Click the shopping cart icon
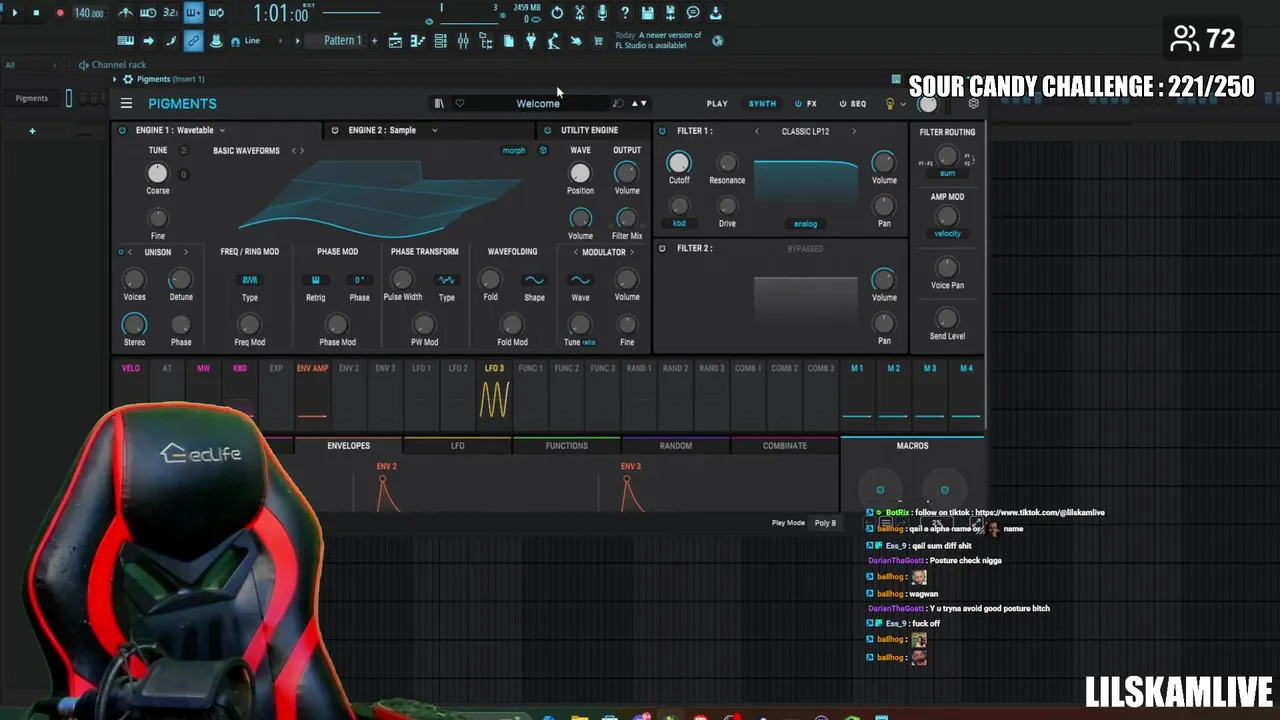The image size is (1280, 720). click(598, 41)
